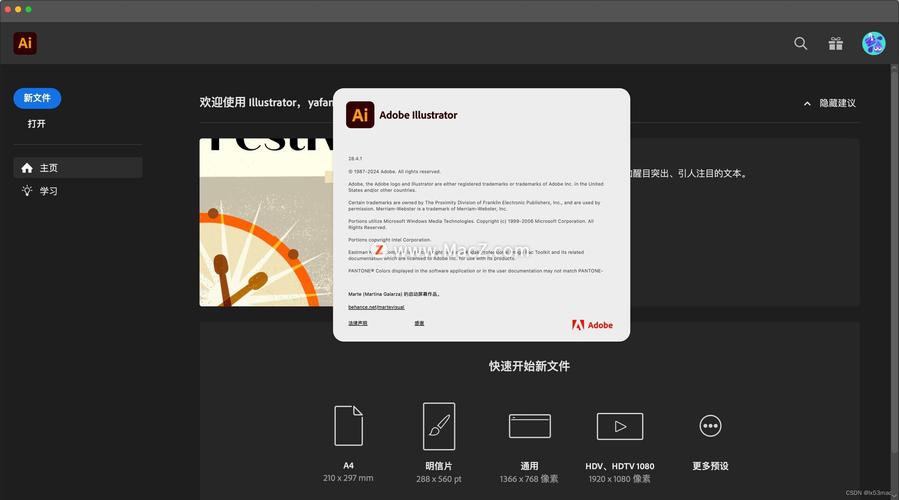This screenshot has height=500, width=899.
Task: Click the Adobe Illustrator title in About dialog
Action: coord(419,115)
